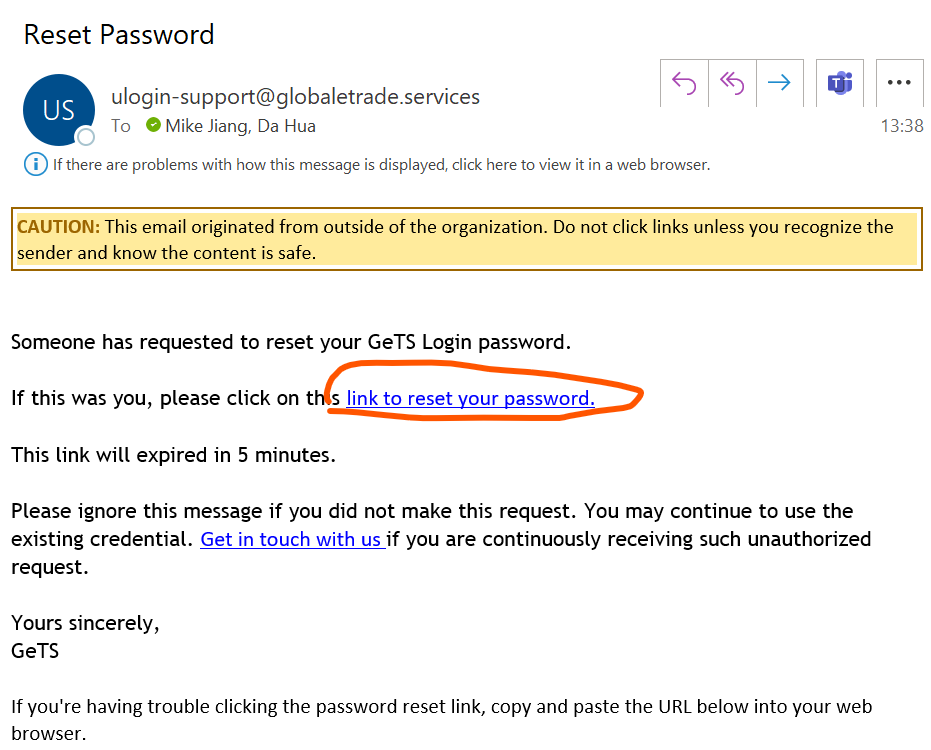Open recipient Mike Jiang's contact card
The image size is (931, 750).
(210, 126)
